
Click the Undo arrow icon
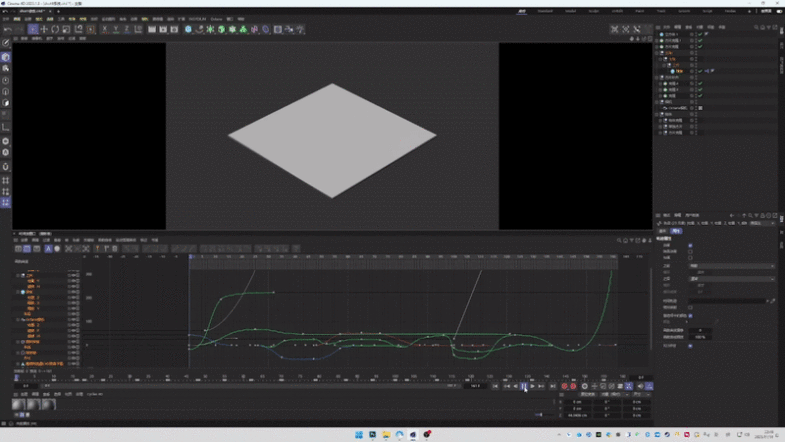click(x=7, y=30)
